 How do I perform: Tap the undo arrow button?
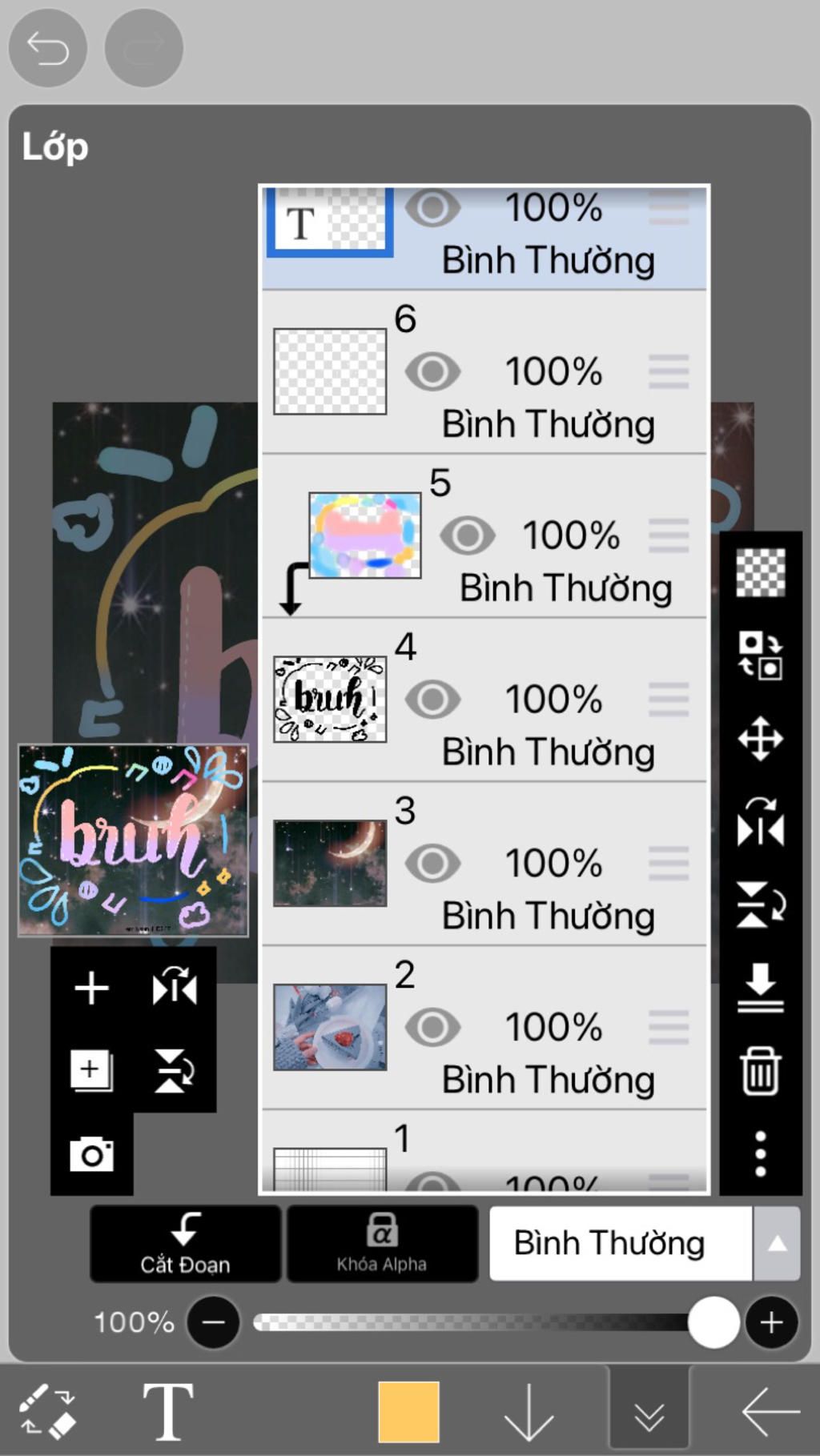pos(47,48)
